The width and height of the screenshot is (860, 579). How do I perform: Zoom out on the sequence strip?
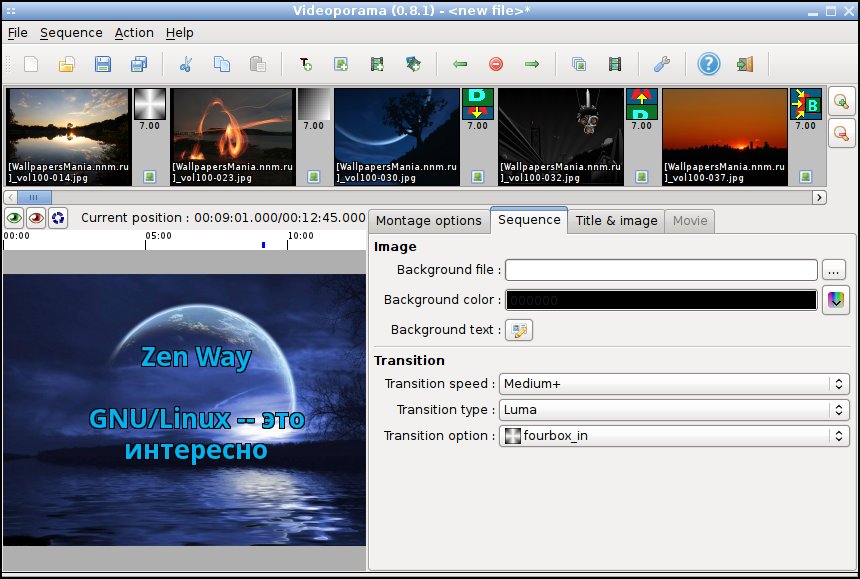841,133
